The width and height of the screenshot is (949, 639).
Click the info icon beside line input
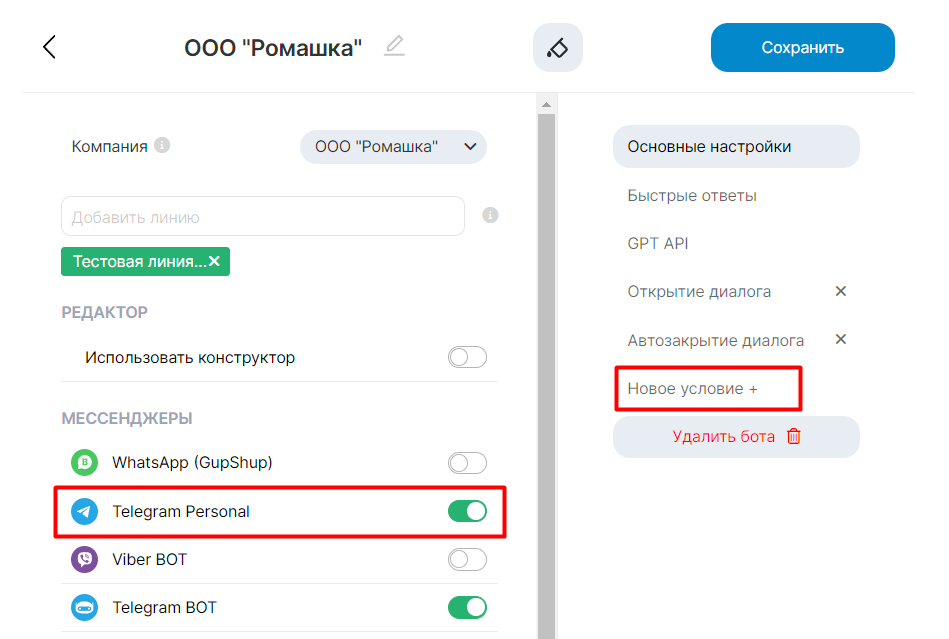pyautogui.click(x=490, y=215)
